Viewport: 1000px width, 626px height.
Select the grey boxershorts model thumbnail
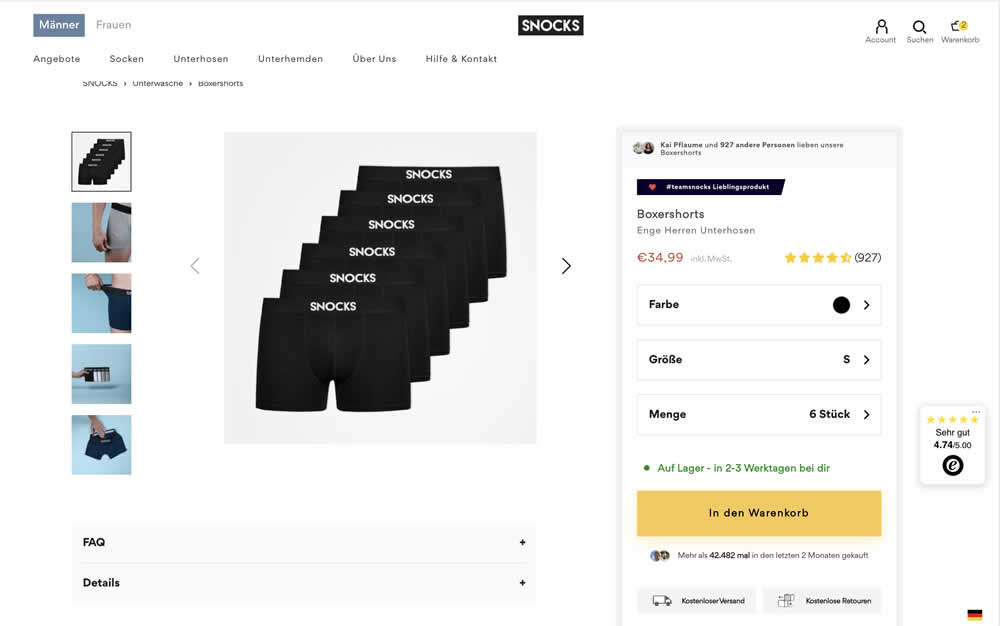coord(101,232)
